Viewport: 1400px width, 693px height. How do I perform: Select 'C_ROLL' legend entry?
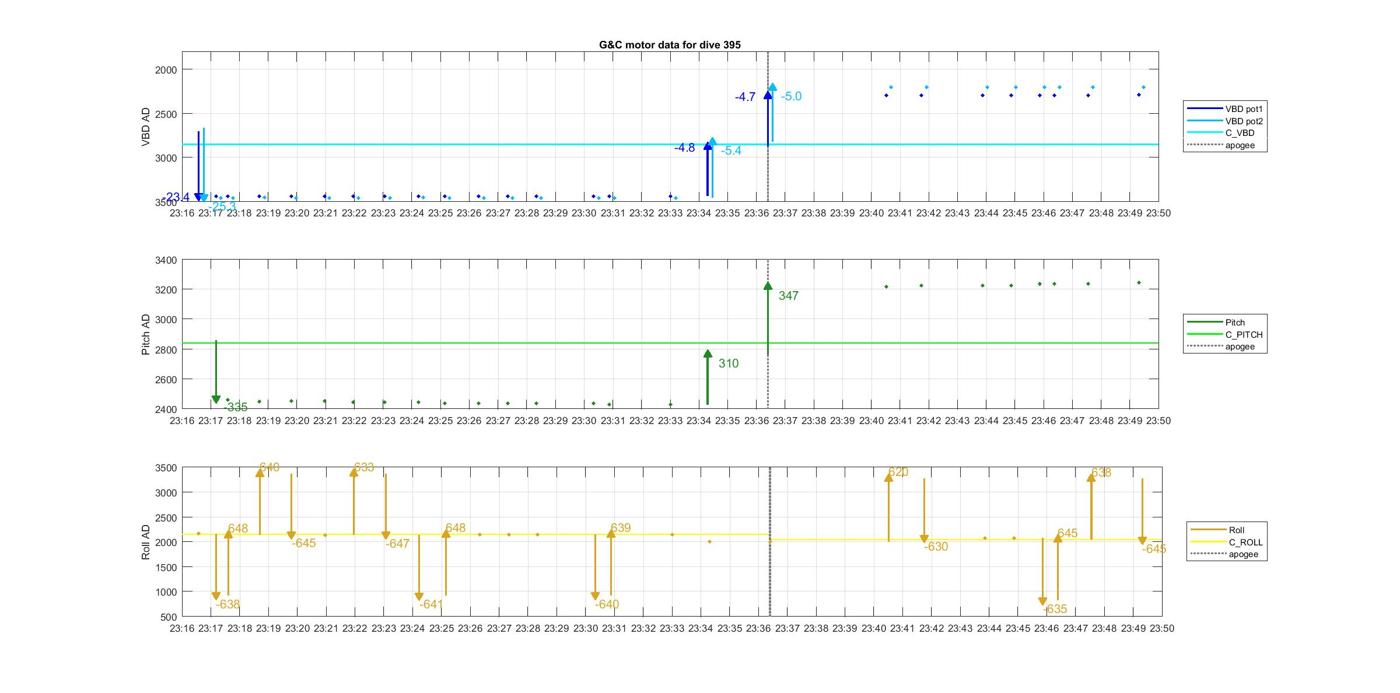point(1246,542)
